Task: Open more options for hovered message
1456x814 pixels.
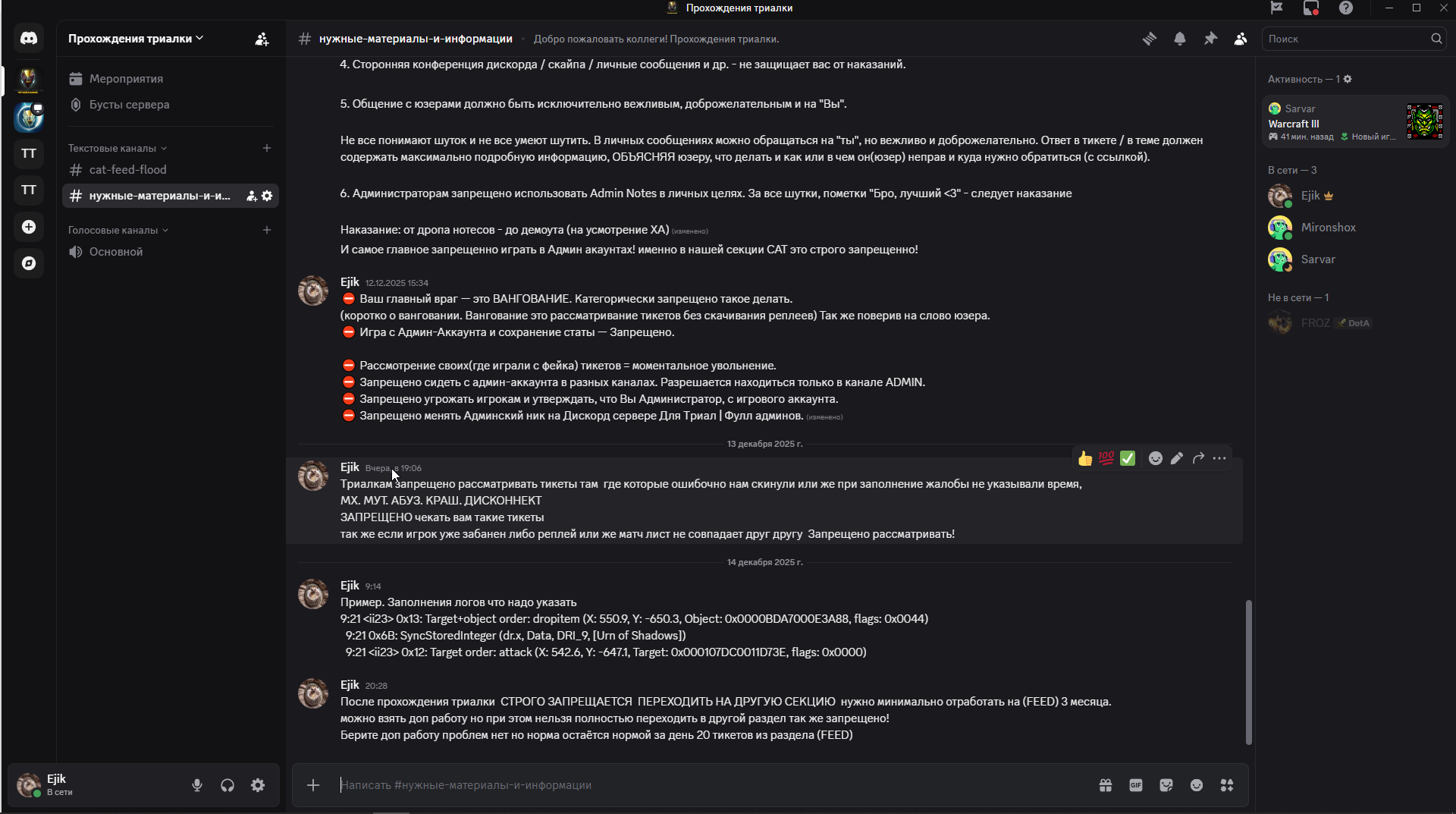Action: pyautogui.click(x=1219, y=458)
